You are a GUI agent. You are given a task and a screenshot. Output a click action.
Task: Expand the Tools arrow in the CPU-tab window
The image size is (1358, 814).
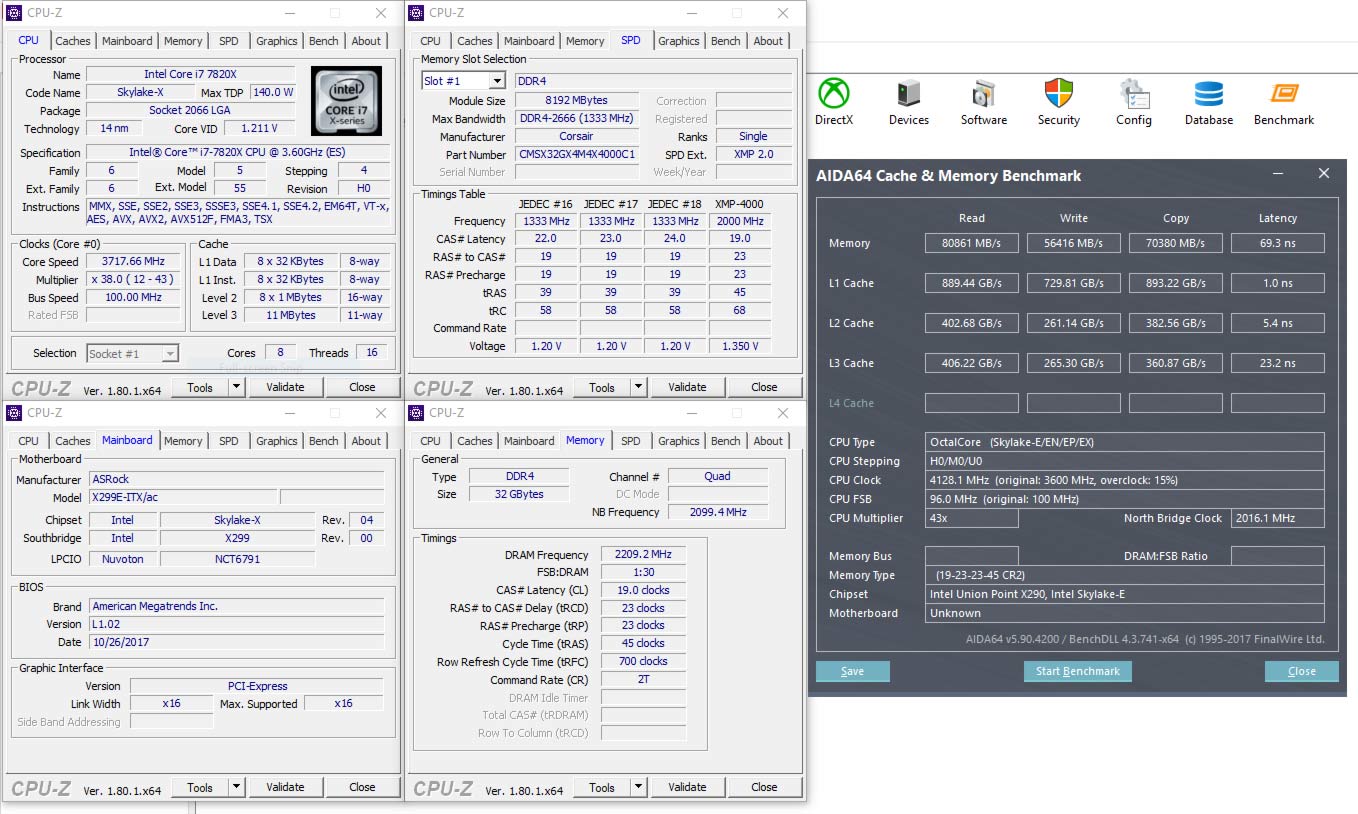236,387
